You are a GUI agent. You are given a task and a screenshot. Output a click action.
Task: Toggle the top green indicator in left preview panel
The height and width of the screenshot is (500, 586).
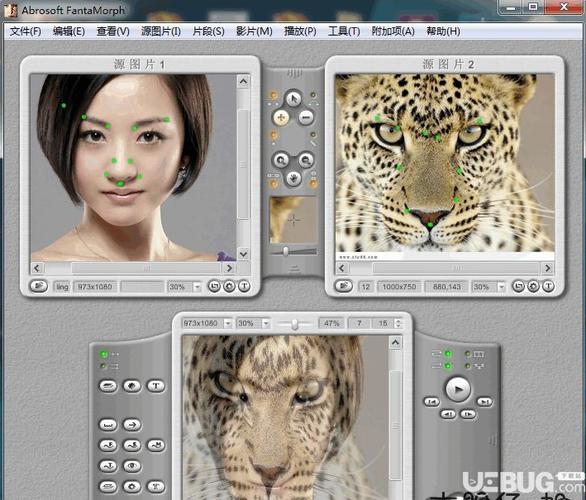[104, 354]
